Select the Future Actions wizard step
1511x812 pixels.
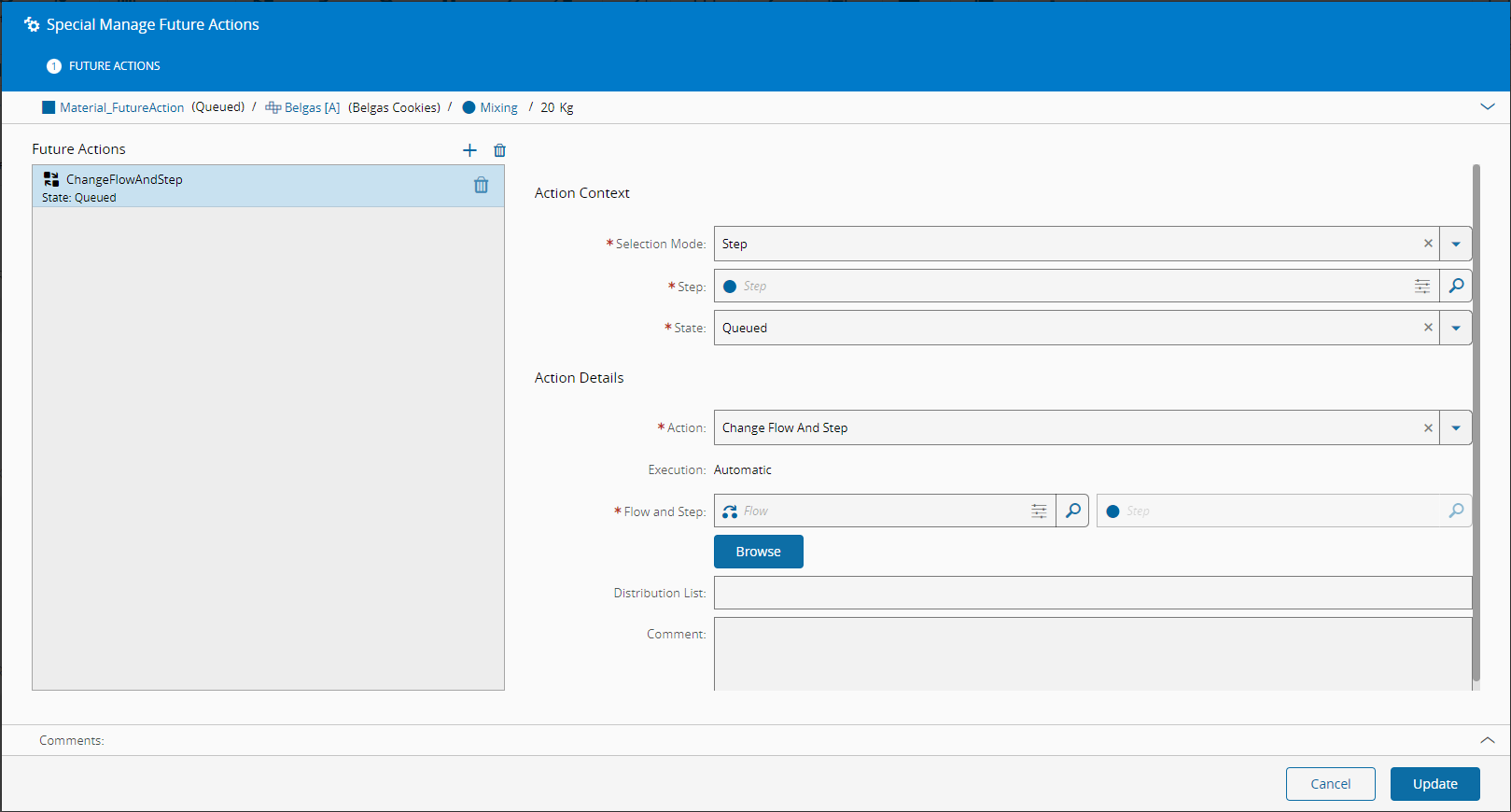[104, 66]
